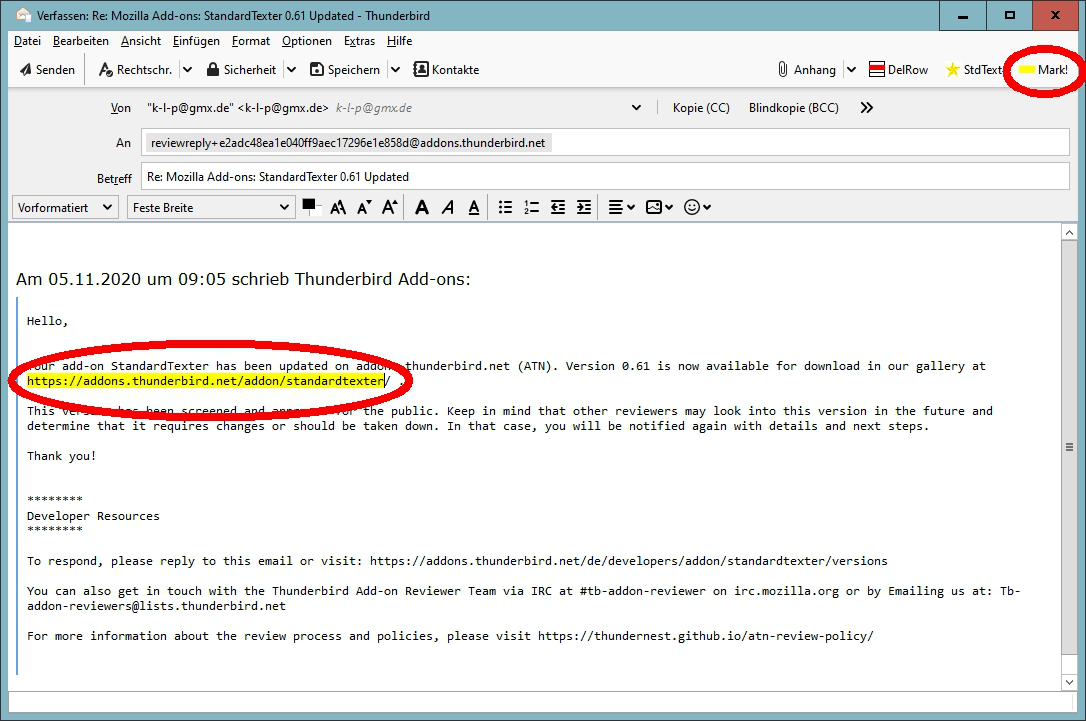
Task: Click the Sicherheit lock button
Action: tap(240, 69)
